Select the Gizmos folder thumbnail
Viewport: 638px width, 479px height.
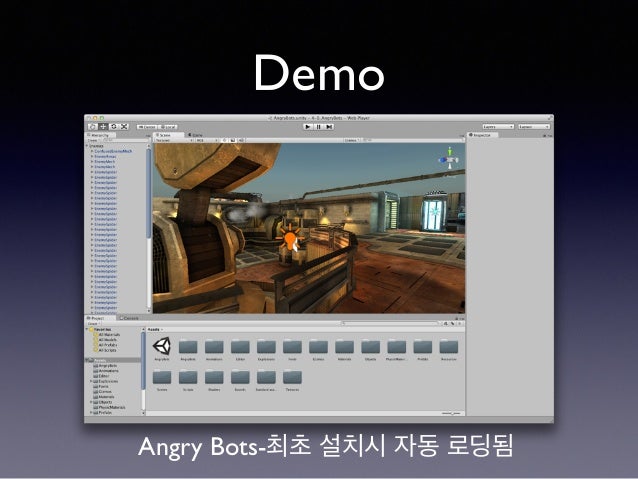(318, 350)
